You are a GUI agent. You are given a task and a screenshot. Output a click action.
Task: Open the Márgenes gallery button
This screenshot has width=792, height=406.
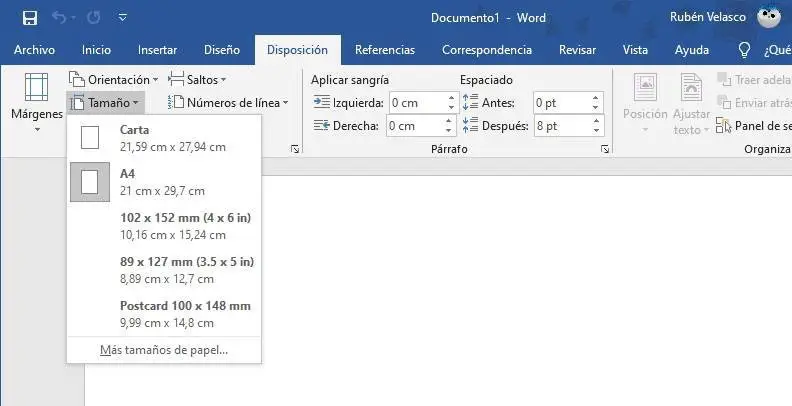(x=37, y=103)
